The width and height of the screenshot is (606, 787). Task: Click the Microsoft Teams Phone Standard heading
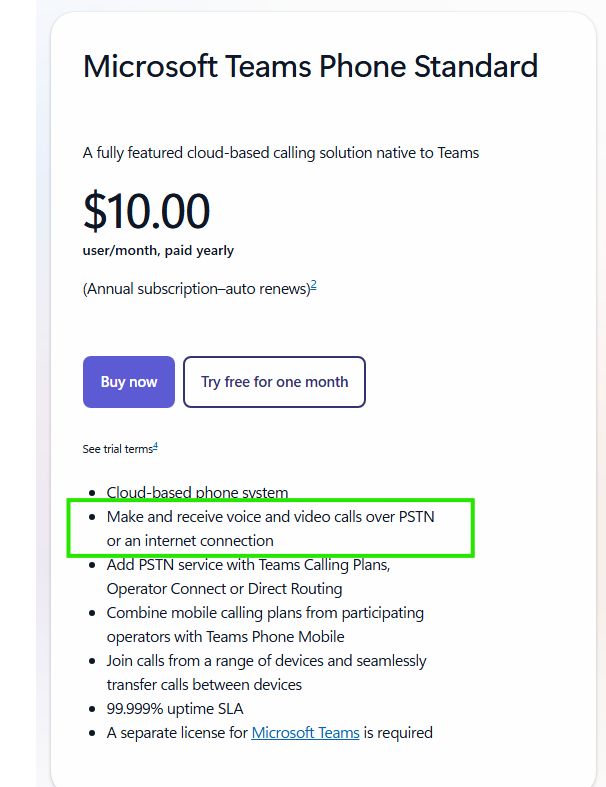[x=310, y=67]
